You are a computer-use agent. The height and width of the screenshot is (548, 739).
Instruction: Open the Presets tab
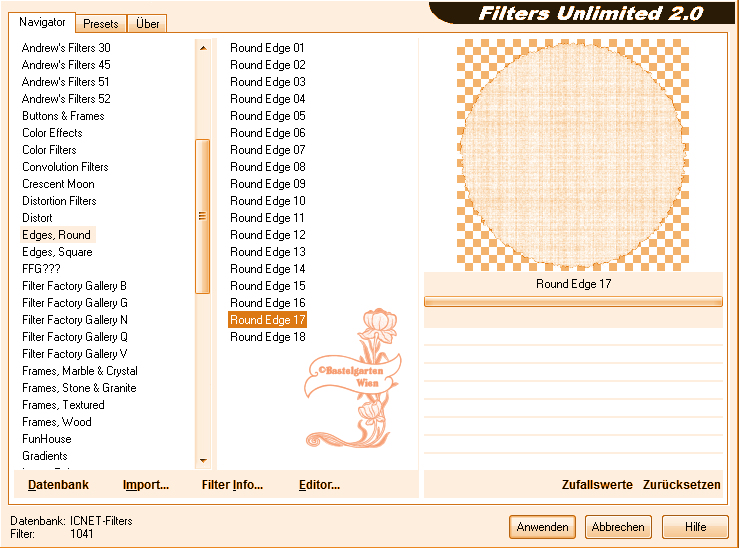(101, 24)
